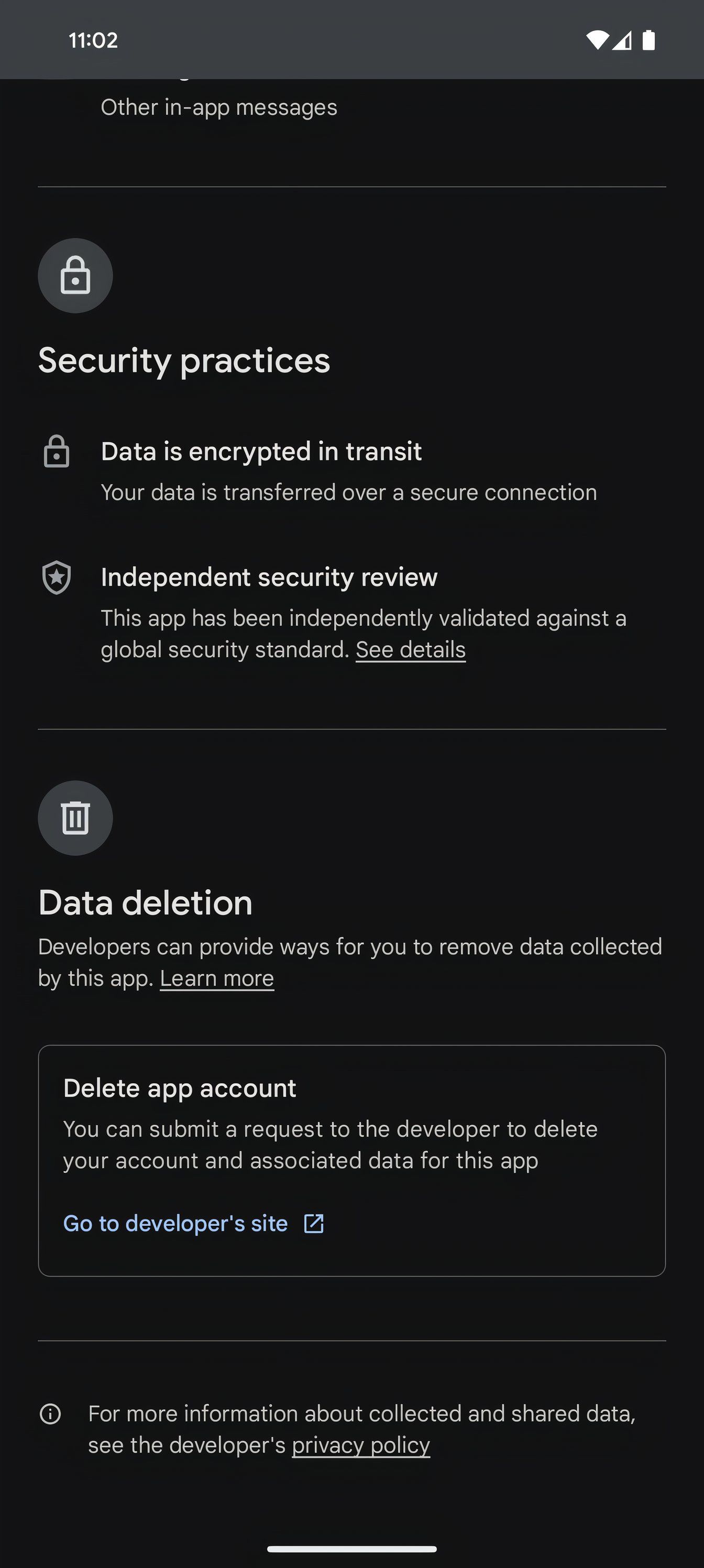Click the trash icon above Data deletion
Viewport: 704px width, 1568px height.
(75, 819)
